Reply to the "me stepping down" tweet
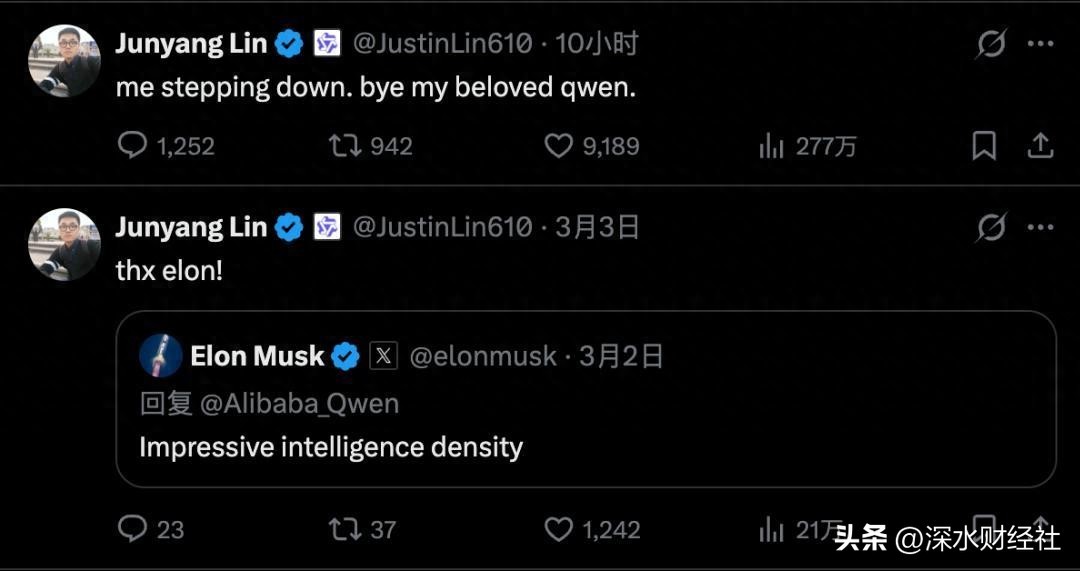This screenshot has width=1080, height=571. click(x=133, y=146)
